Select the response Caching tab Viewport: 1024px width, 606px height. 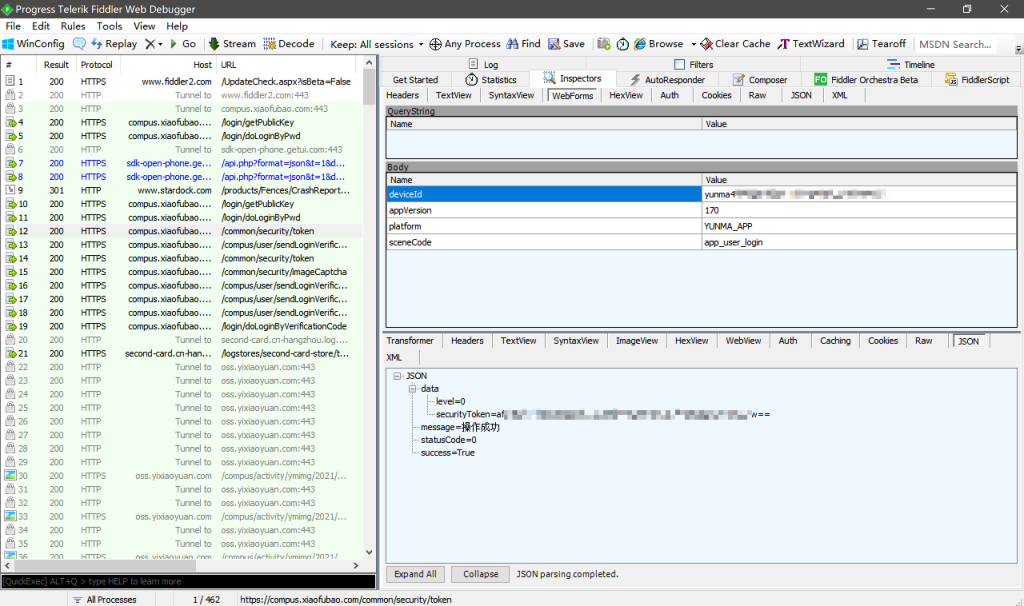click(x=835, y=341)
